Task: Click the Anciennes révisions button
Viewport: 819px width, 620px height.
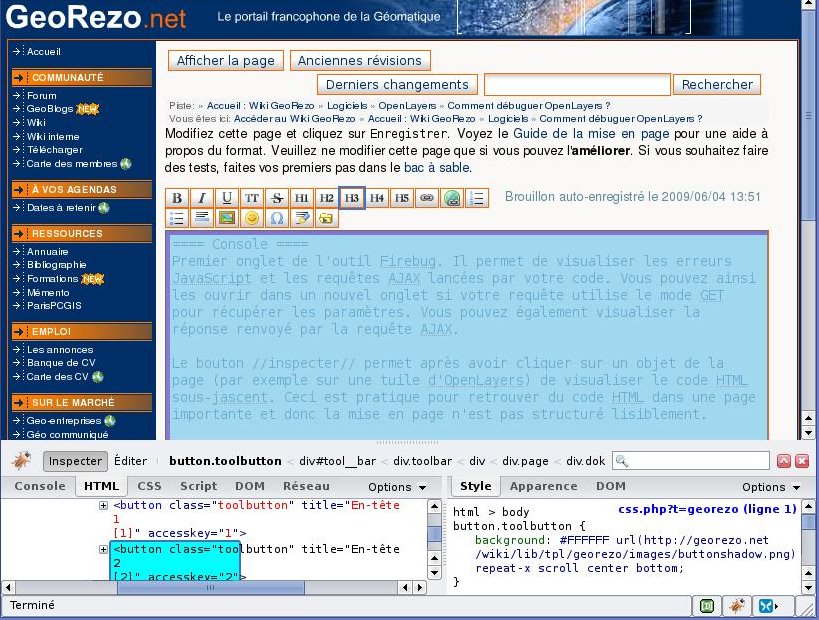Action: coord(361,61)
